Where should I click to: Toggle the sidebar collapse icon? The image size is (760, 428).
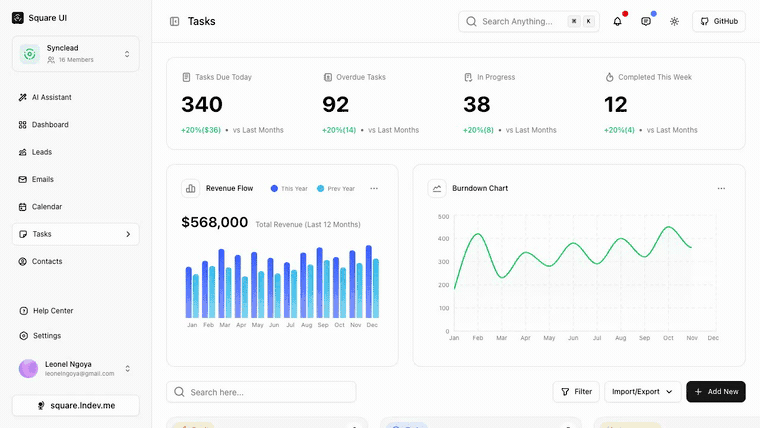[174, 21]
